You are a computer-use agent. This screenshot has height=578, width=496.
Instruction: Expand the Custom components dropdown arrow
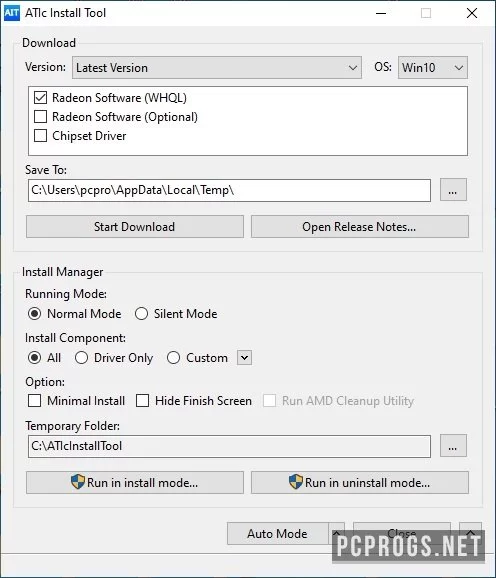(x=244, y=358)
